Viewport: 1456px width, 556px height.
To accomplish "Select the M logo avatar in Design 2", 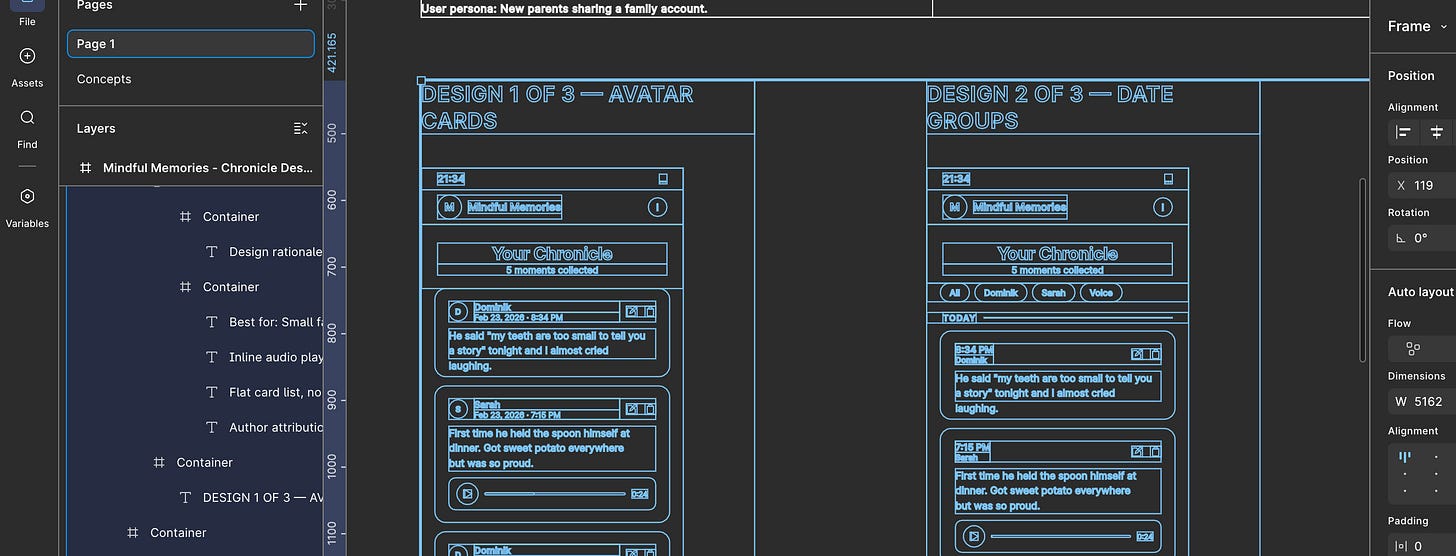I will [x=954, y=207].
